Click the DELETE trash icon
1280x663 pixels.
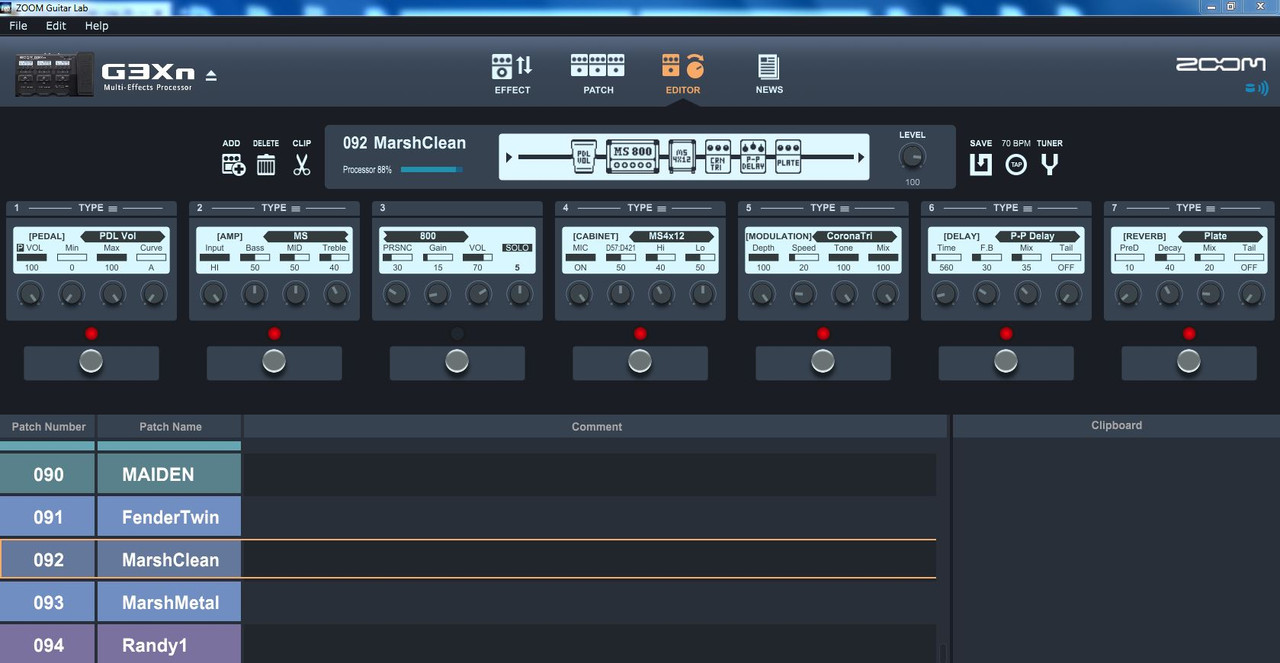266,164
